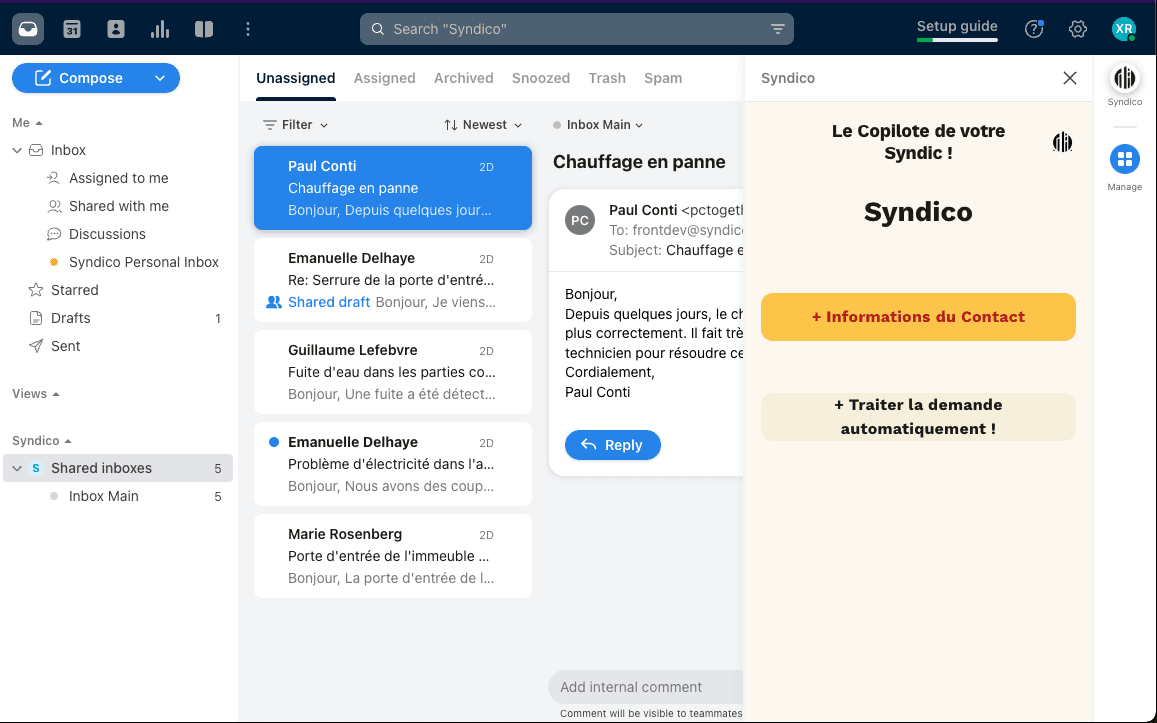Switch to the Spam tab
This screenshot has width=1157, height=723.
point(663,77)
